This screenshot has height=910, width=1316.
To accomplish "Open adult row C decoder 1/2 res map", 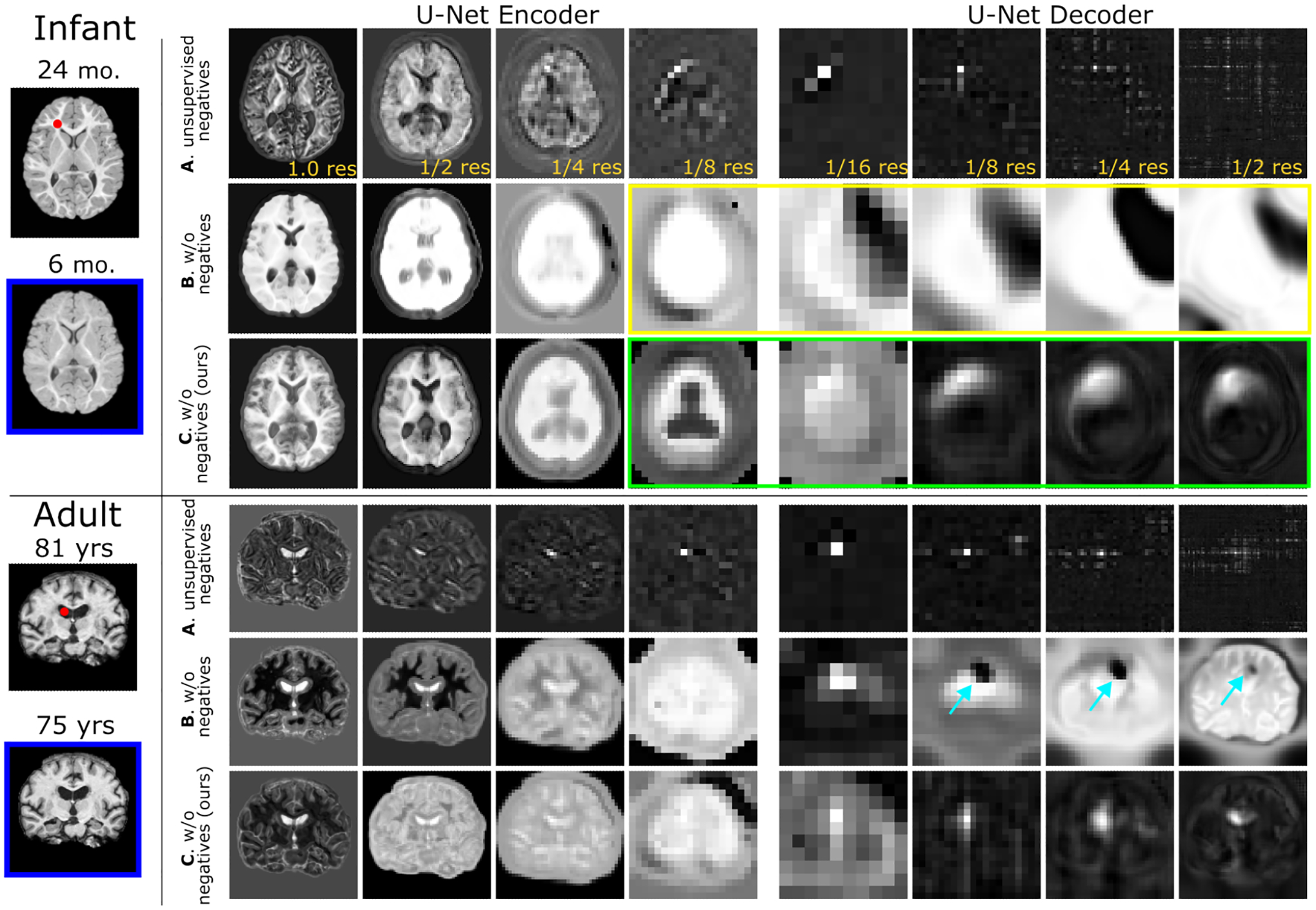I will [1243, 835].
